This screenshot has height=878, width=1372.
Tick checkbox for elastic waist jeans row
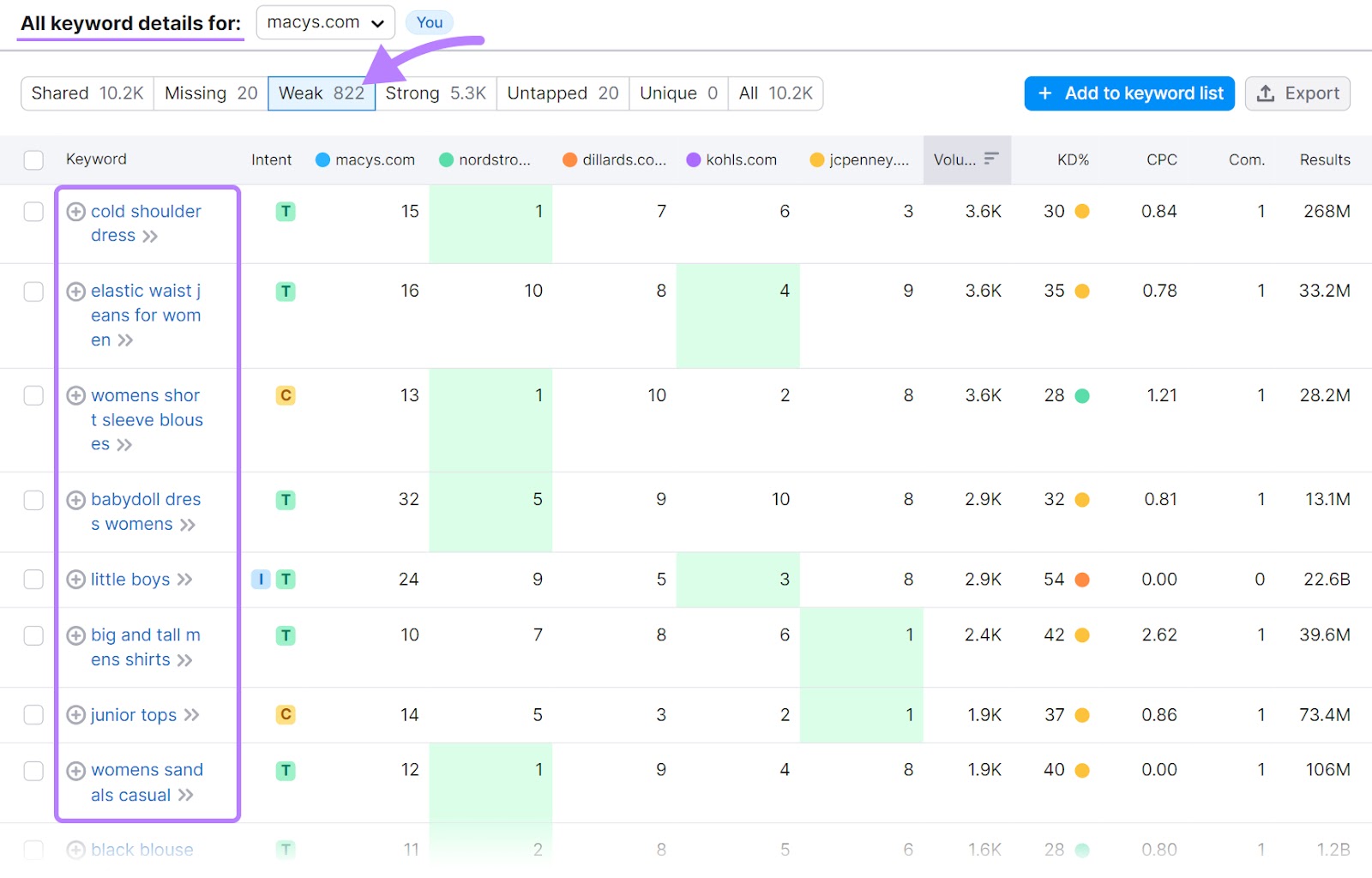coord(33,292)
